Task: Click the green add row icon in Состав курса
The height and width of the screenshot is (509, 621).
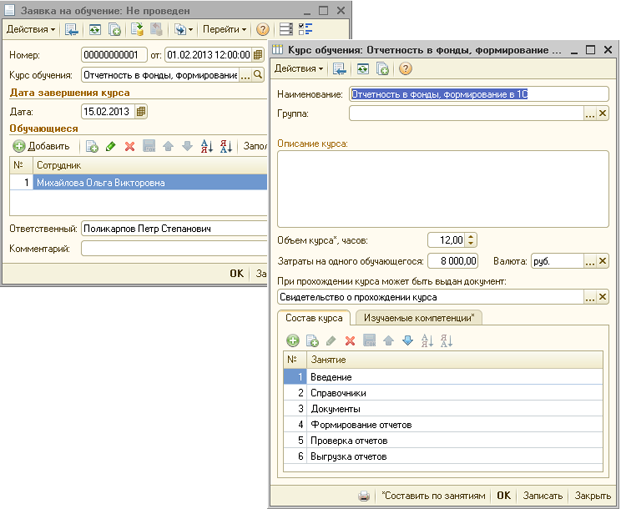Action: pos(293,340)
